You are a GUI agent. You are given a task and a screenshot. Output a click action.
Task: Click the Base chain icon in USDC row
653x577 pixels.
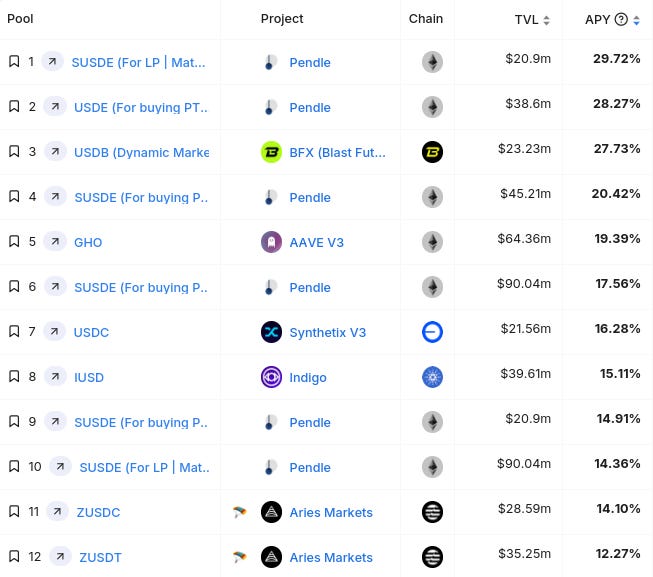[x=432, y=332]
